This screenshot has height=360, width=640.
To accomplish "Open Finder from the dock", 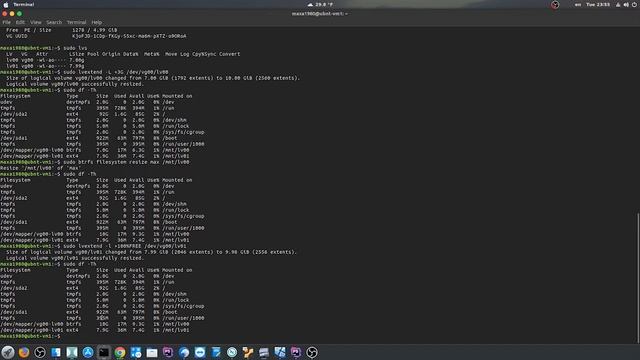I will (x=56, y=352).
